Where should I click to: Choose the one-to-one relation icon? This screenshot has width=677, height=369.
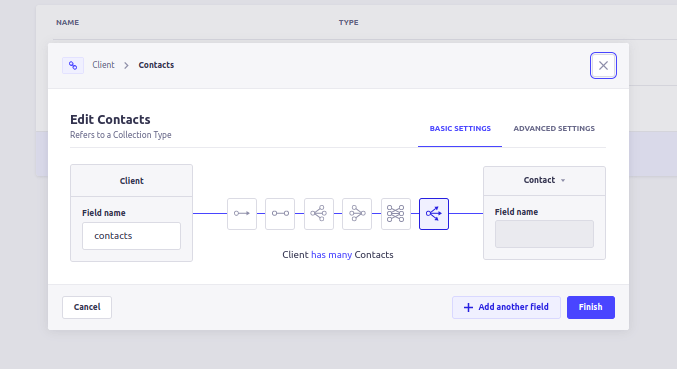[280, 214]
